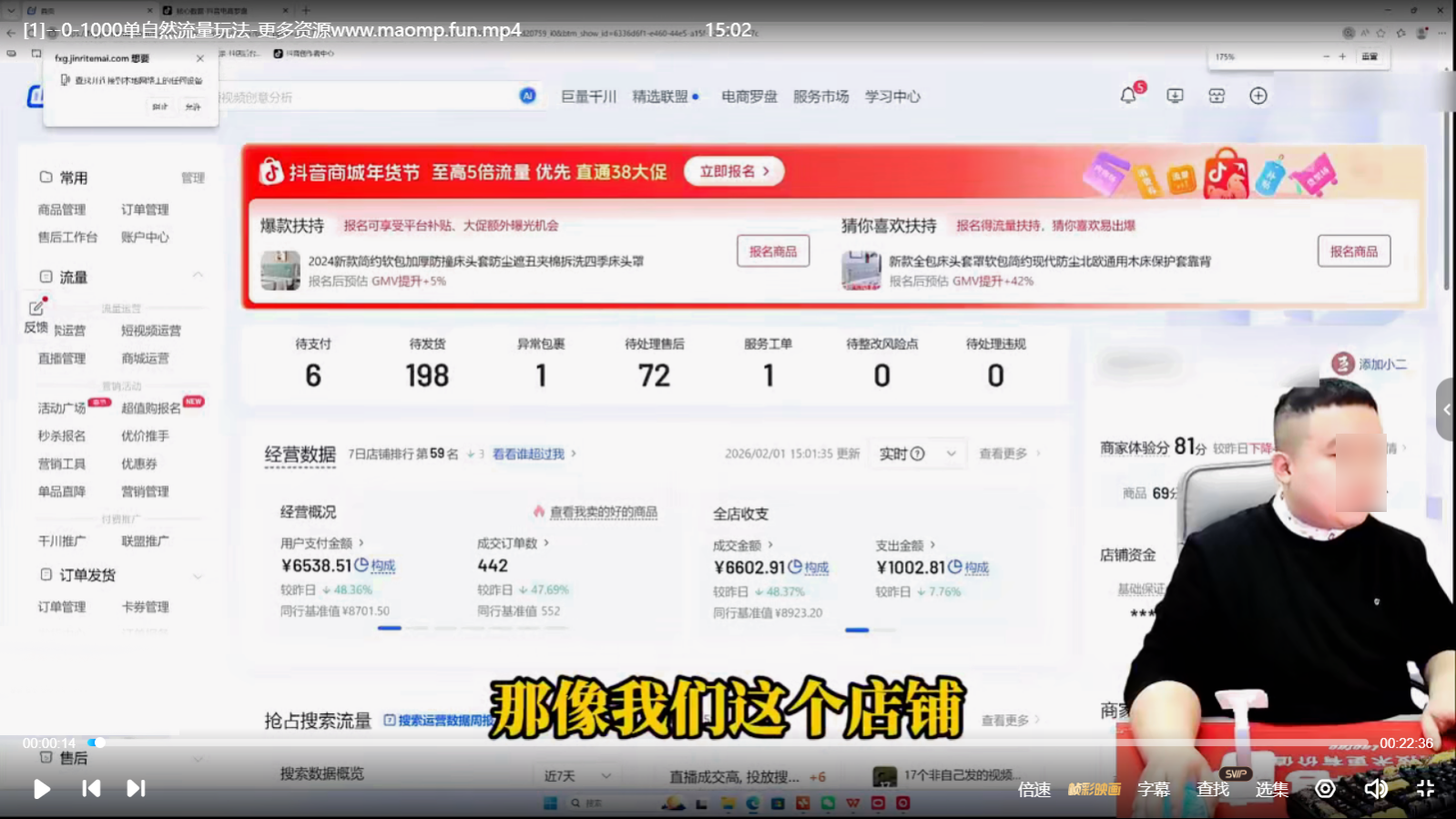1456x819 pixels.
Task: Click the back arrow beside the video title
Action: coord(11,31)
